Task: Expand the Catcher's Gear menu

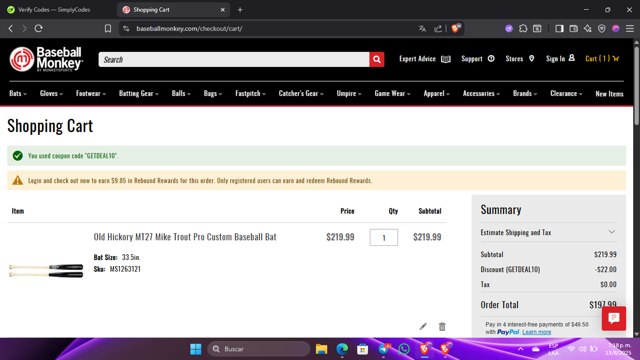Action: 301,93
